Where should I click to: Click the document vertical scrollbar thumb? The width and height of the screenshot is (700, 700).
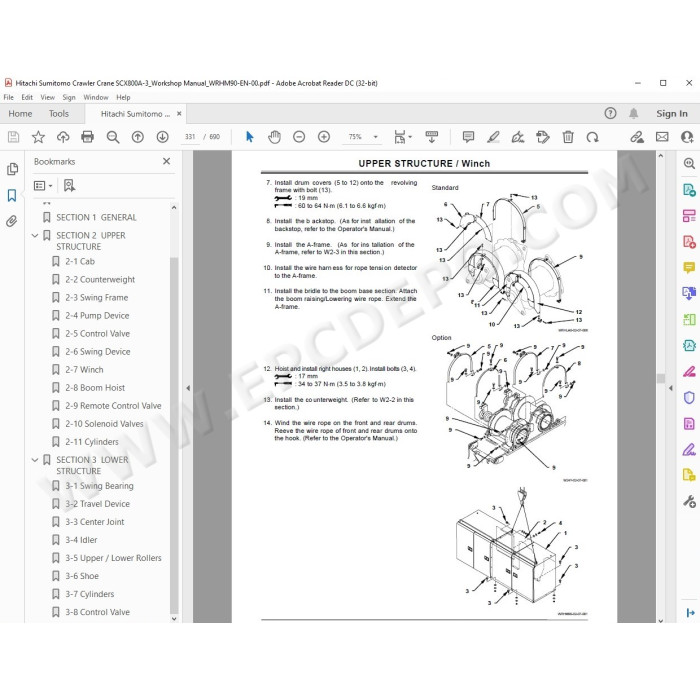[661, 378]
